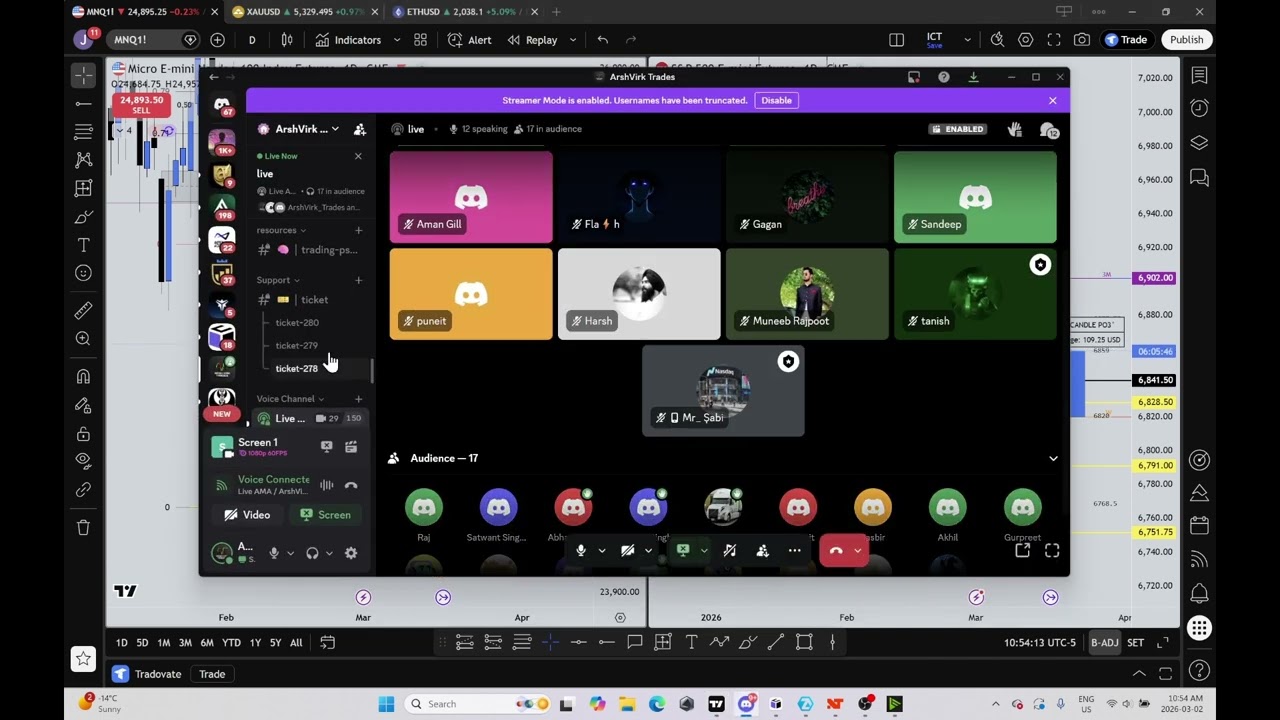Click Disable in the Streamer Mode banner

pos(776,100)
